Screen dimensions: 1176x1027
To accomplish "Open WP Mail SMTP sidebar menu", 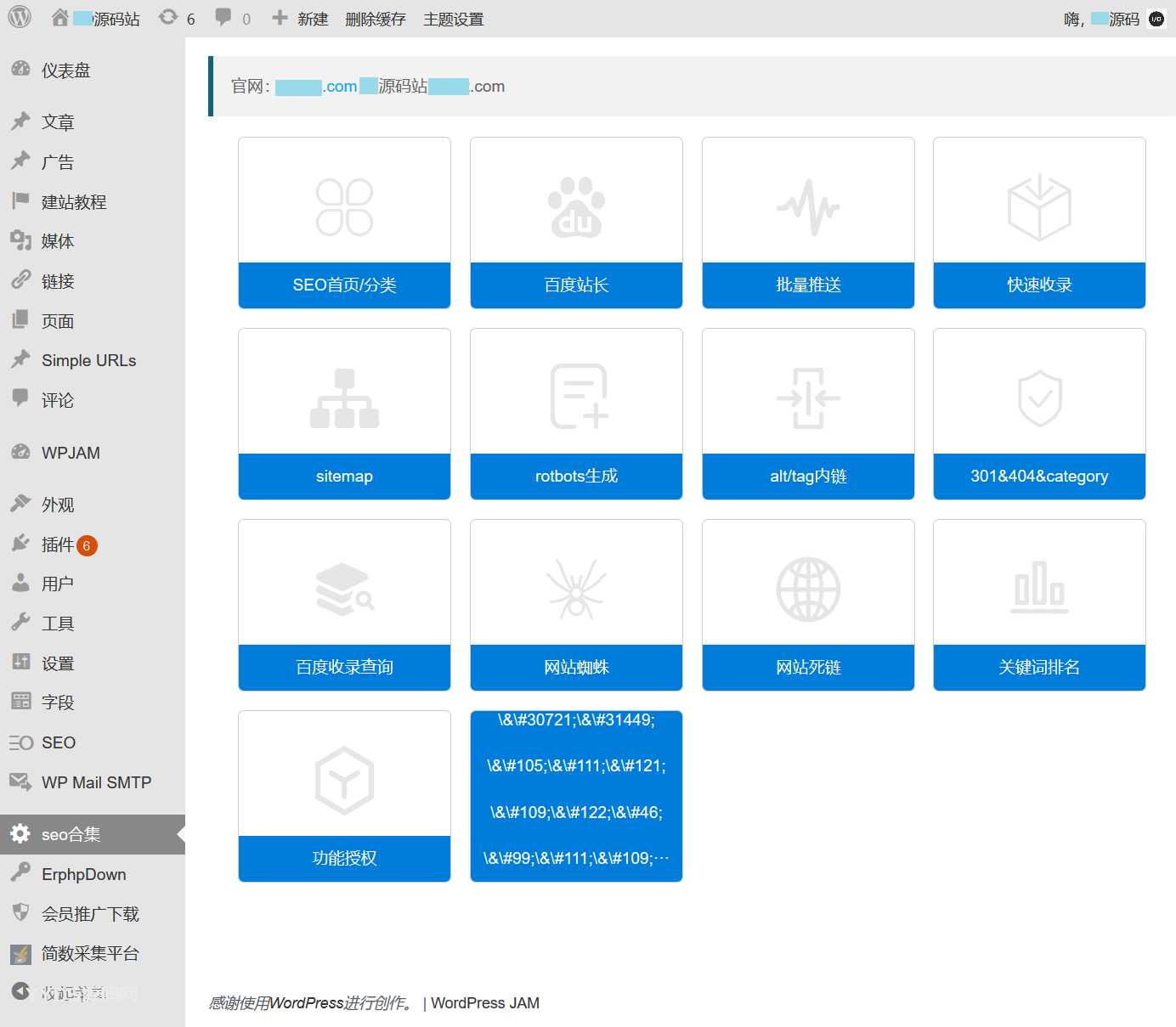I will coord(96,782).
